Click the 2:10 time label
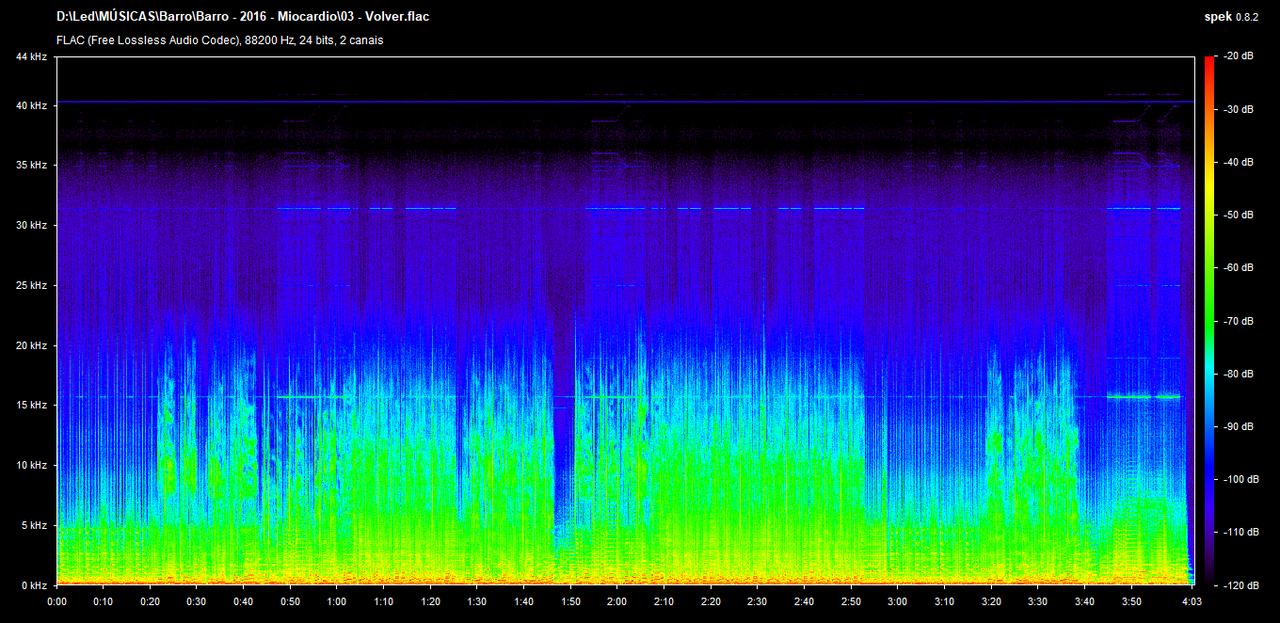Screen dimensions: 1280x623 (664, 602)
